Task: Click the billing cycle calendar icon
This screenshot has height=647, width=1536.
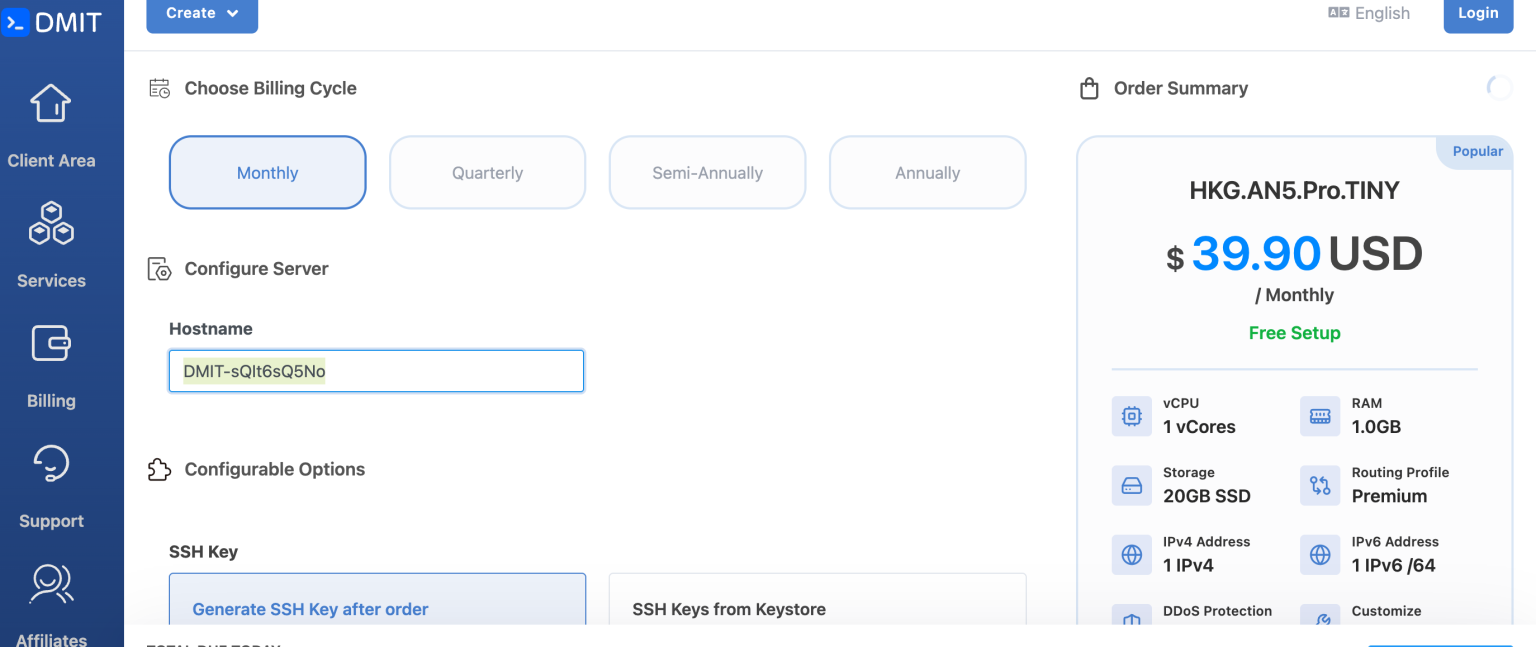Action: click(159, 88)
